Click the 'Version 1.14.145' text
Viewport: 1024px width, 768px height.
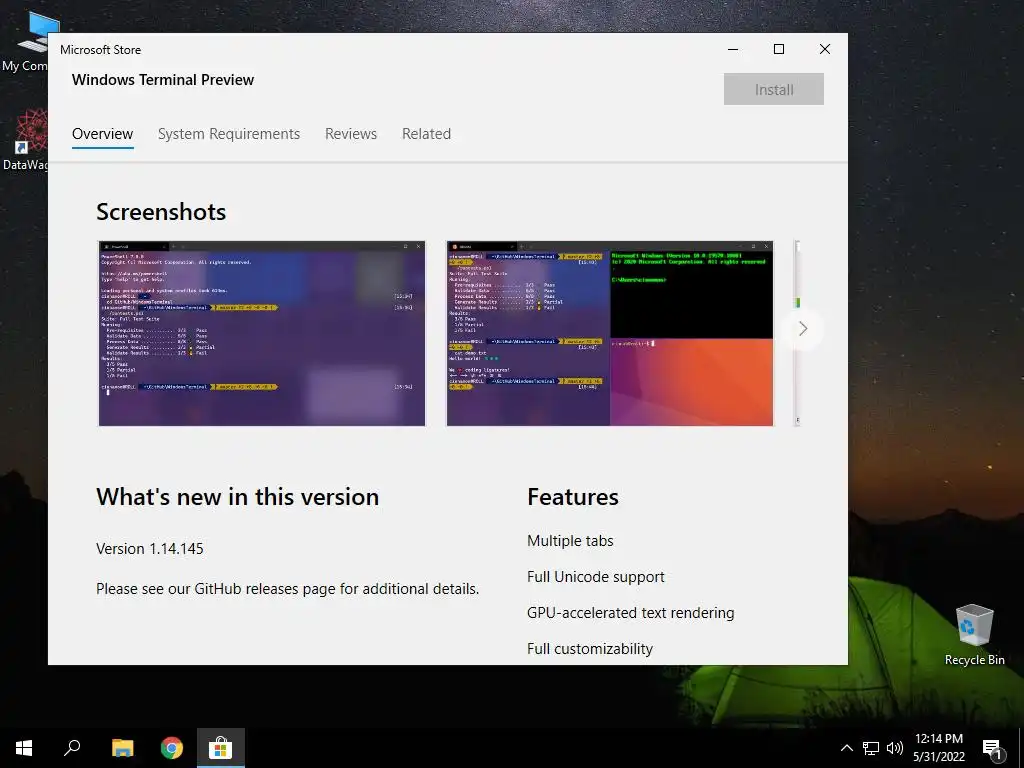[150, 549]
